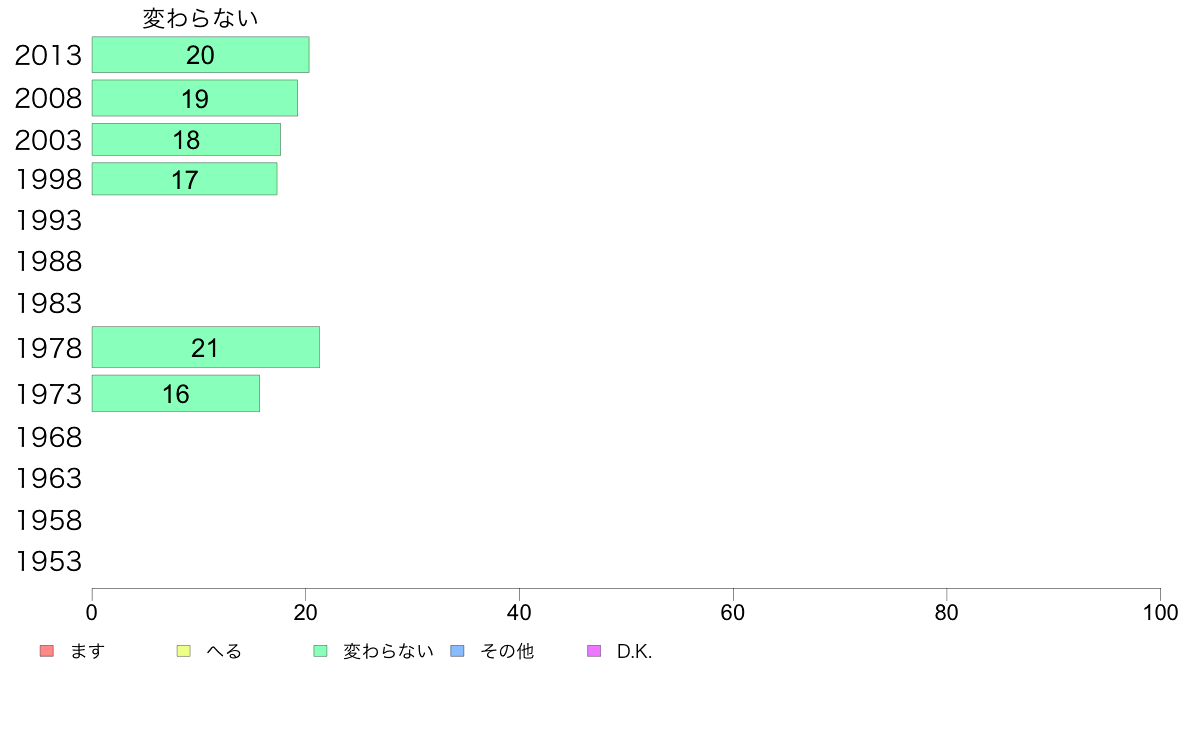This screenshot has width=1188, height=736.
Task: Click the へる legend text label
Action: [x=224, y=651]
